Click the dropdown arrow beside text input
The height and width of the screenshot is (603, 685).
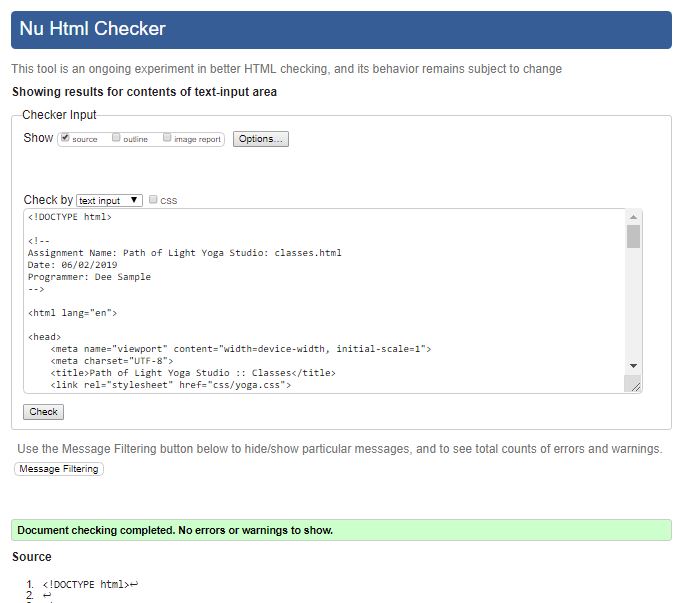click(134, 200)
